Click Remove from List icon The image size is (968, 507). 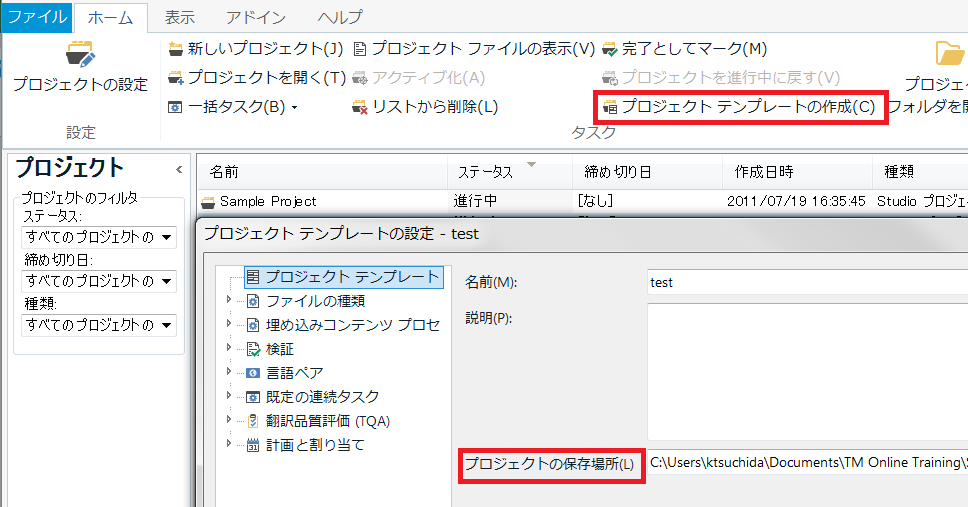coord(361,107)
